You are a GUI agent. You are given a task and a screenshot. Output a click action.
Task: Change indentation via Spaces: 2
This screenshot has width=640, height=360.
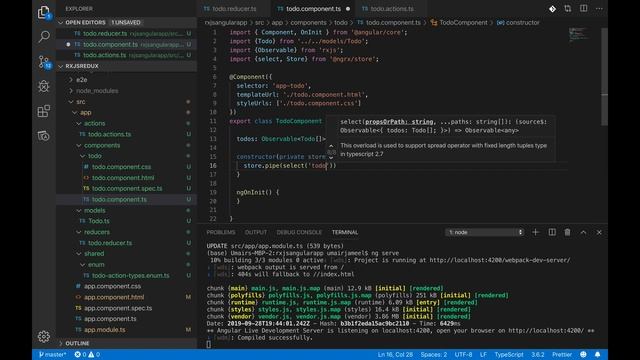click(x=433, y=355)
